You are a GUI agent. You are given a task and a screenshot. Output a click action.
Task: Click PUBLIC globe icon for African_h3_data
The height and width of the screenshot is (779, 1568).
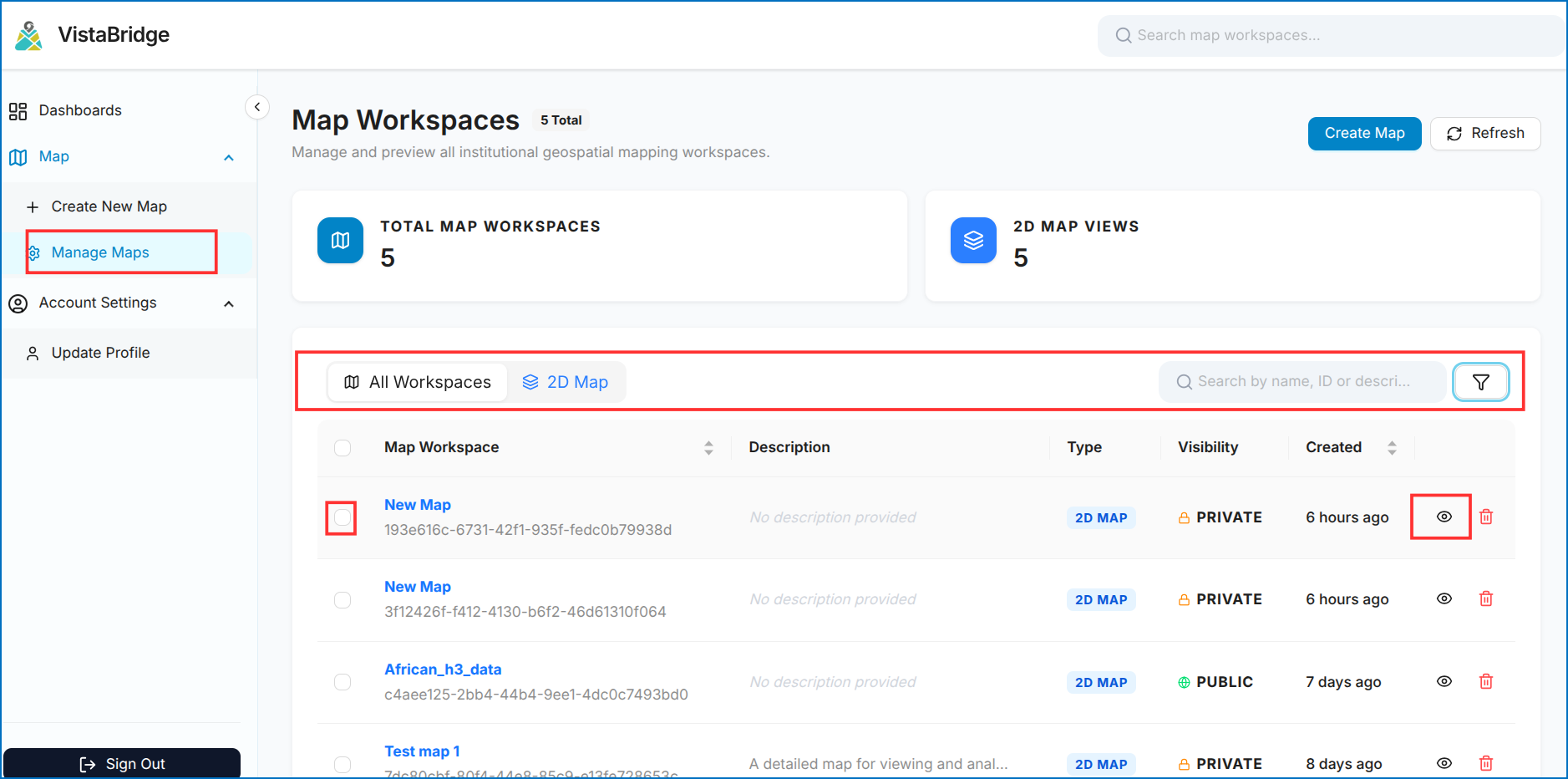click(x=1184, y=683)
